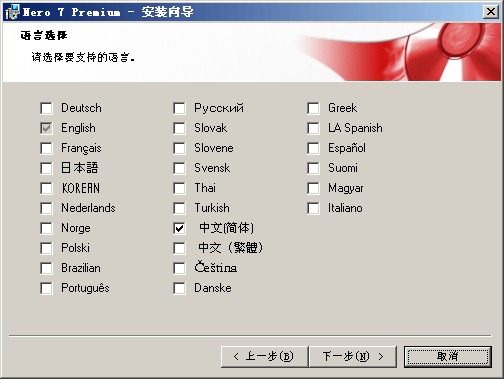The height and width of the screenshot is (379, 504).
Task: Check the Greek language option
Action: click(313, 108)
